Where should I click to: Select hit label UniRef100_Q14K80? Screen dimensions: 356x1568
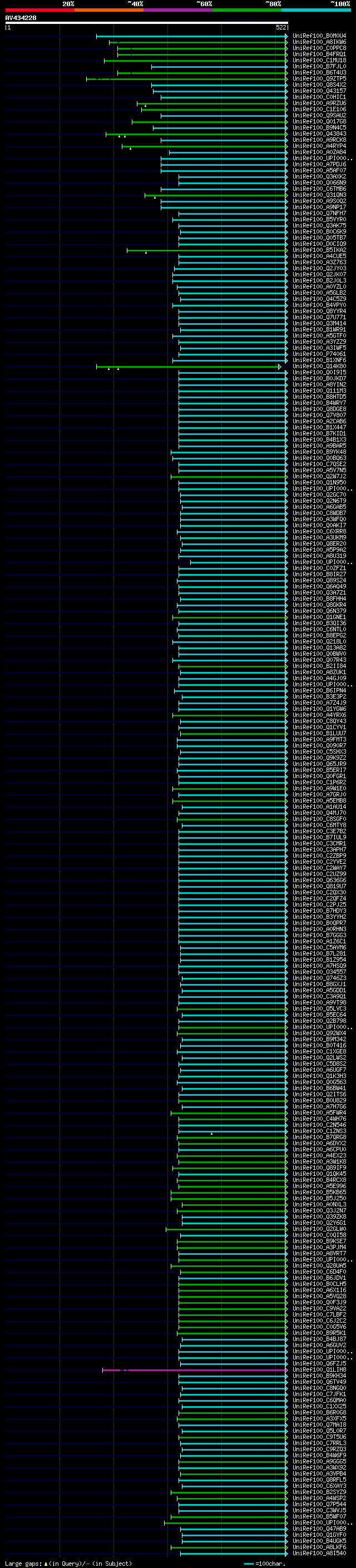point(319,367)
